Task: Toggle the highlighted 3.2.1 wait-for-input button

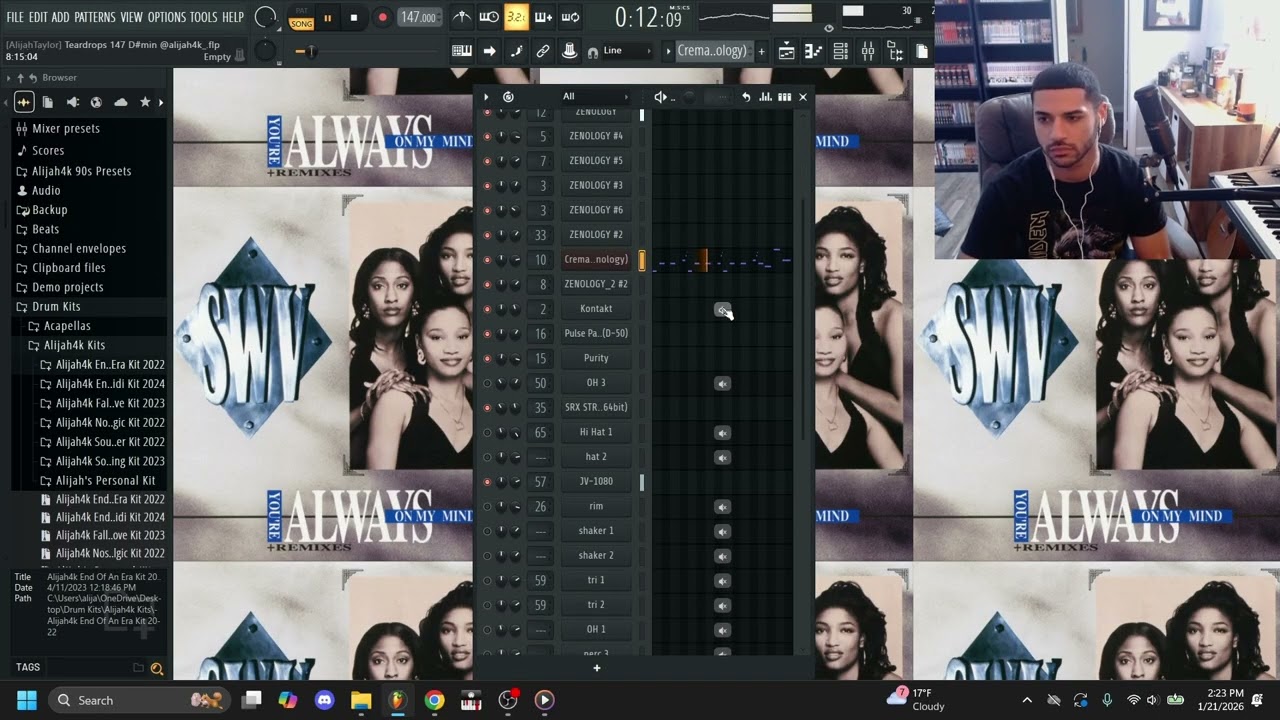Action: point(516,17)
